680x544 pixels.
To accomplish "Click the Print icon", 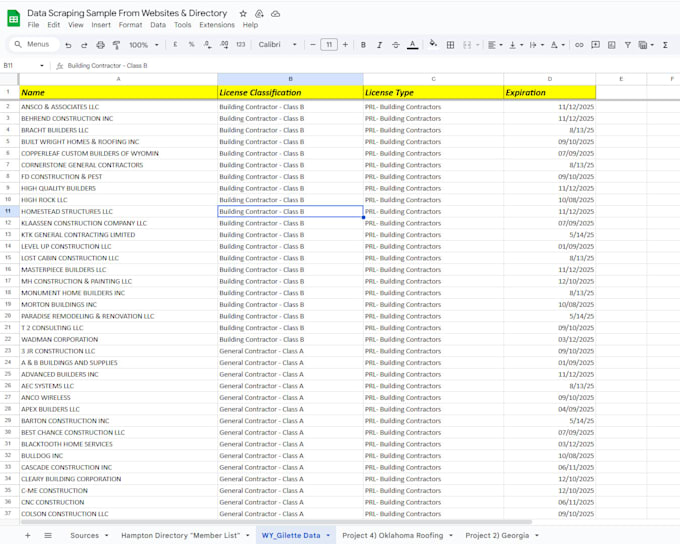I will point(100,45).
